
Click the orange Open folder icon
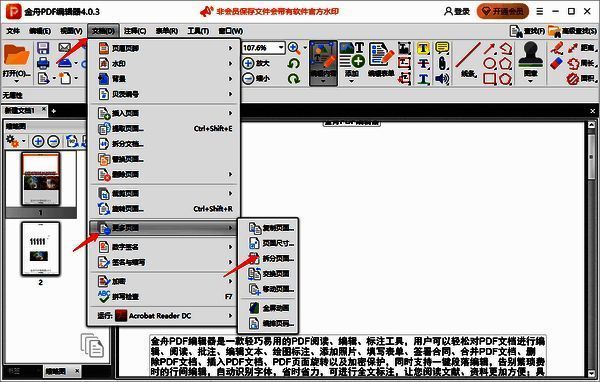[16, 56]
